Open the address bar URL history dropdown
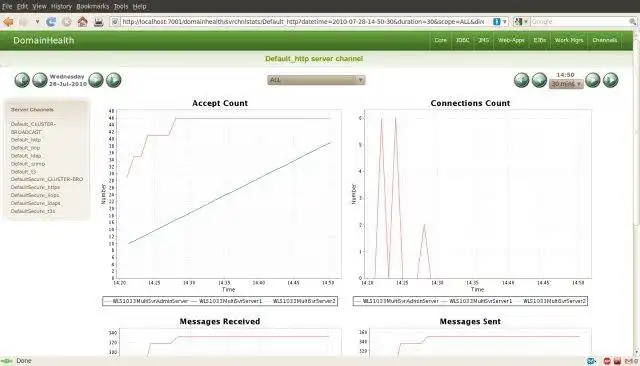The width and height of the screenshot is (640, 366). pyautogui.click(x=505, y=22)
